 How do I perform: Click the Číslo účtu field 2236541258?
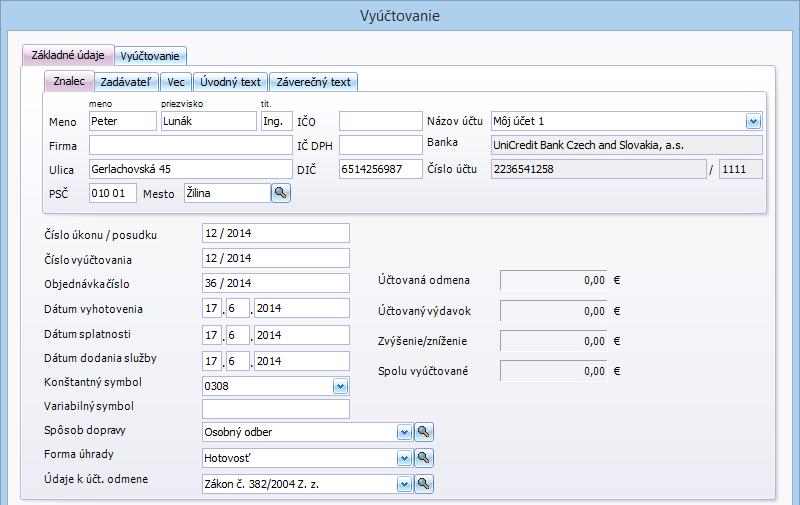(x=598, y=169)
